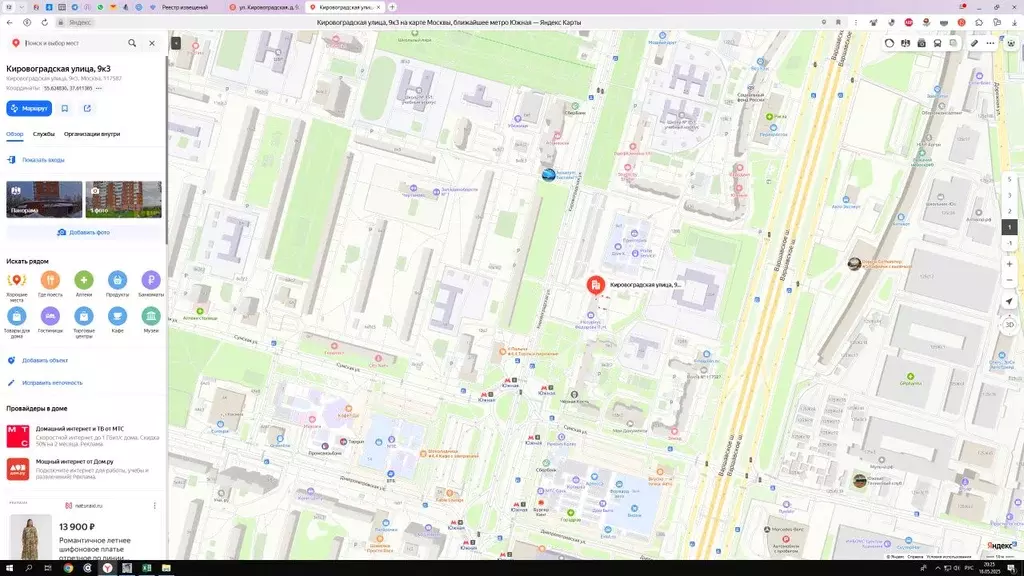Open the browser downloads icon

pyautogui.click(x=1014, y=22)
